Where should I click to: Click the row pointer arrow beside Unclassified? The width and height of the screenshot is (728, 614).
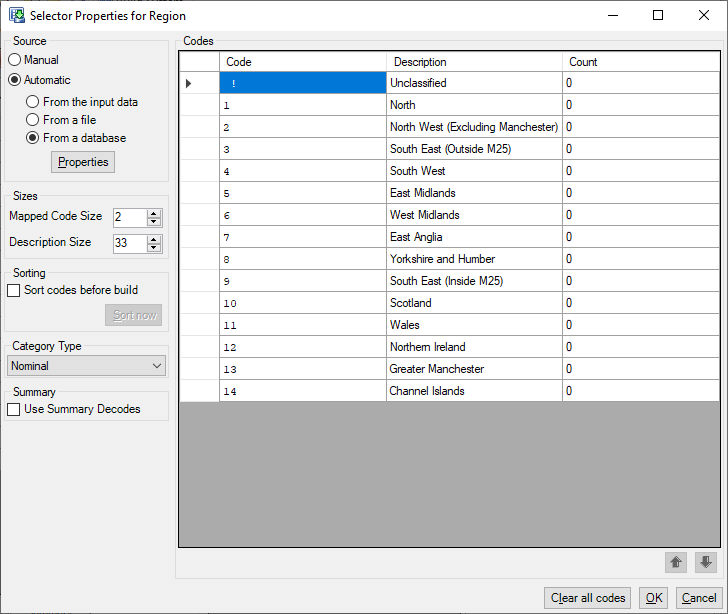(188, 83)
